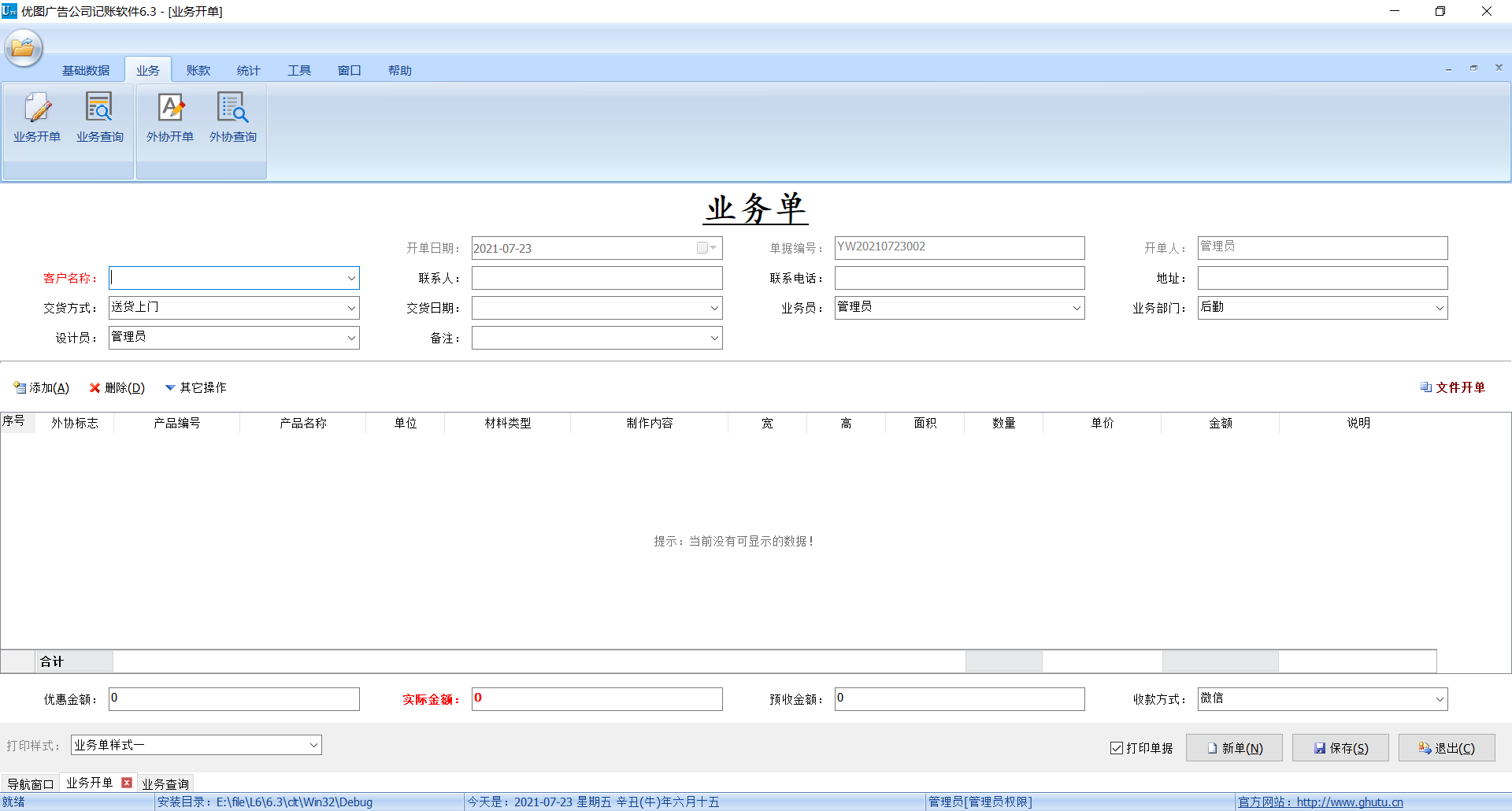
Task: Click the 预收金额 input field
Action: tap(959, 699)
